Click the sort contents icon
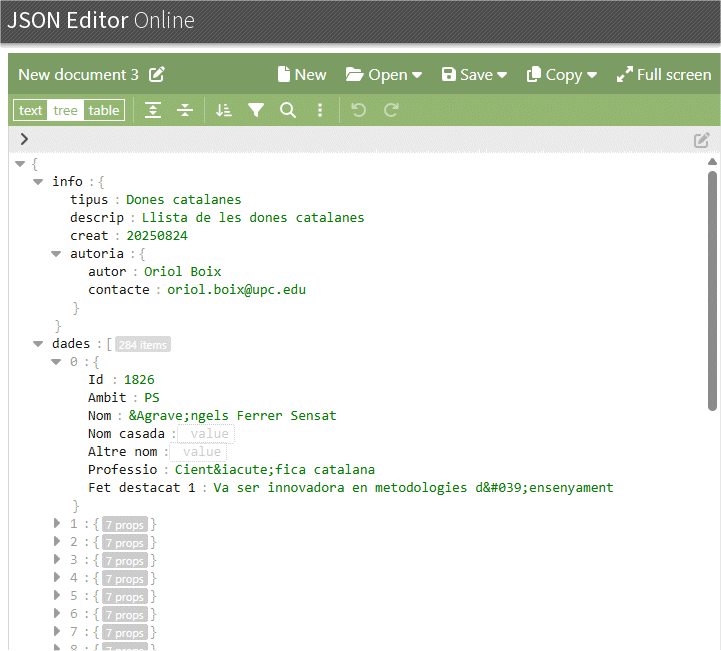721x651 pixels. (x=224, y=110)
